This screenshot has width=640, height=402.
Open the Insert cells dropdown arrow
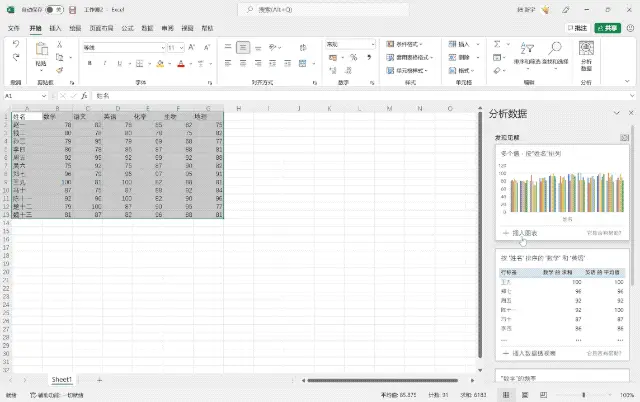point(478,44)
